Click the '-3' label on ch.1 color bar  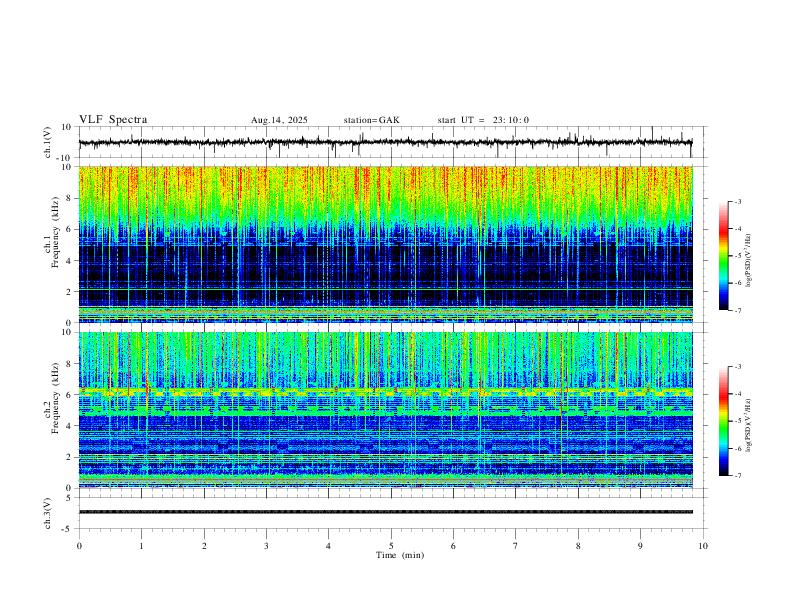point(738,201)
